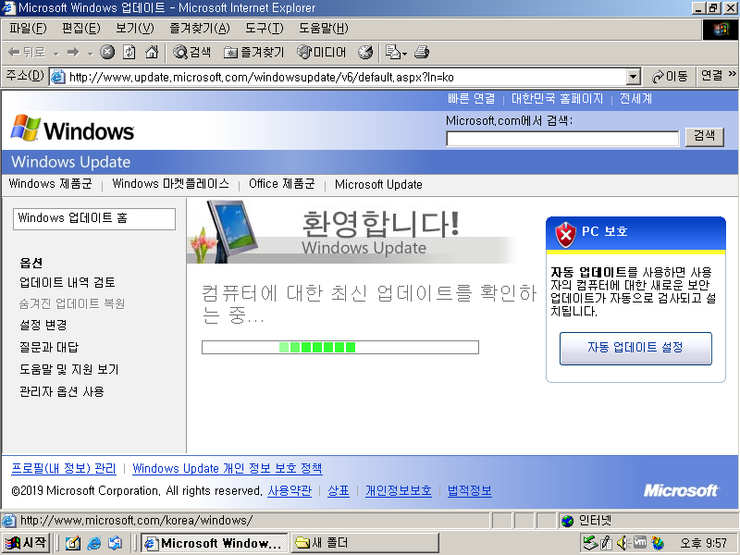
Task: Open the address bar URL dropdown
Action: [x=633, y=76]
